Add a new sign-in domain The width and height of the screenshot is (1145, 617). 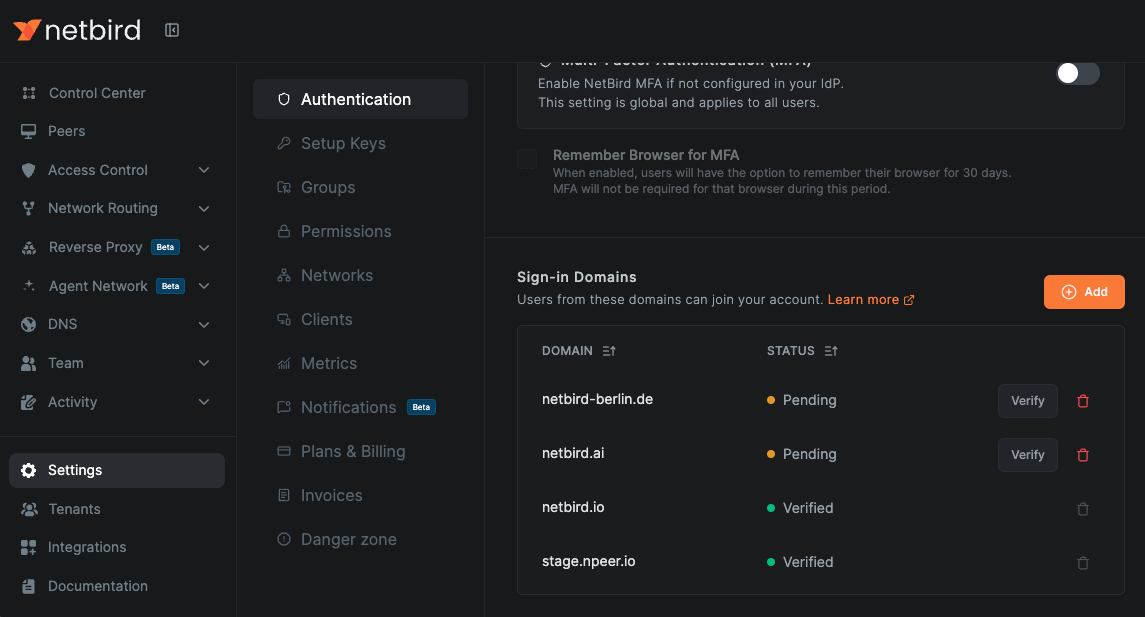tap(1084, 292)
